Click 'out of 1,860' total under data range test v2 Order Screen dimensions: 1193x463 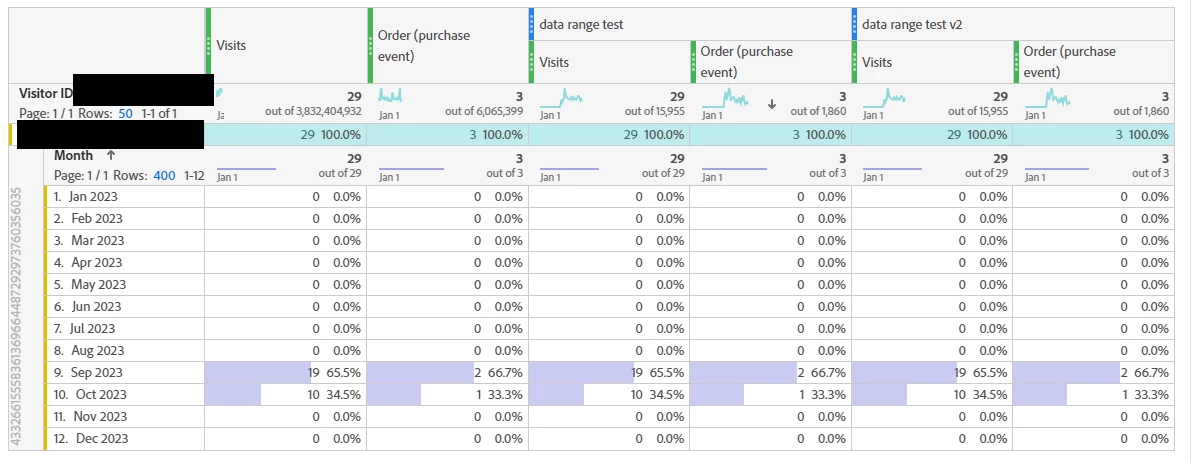point(1141,112)
